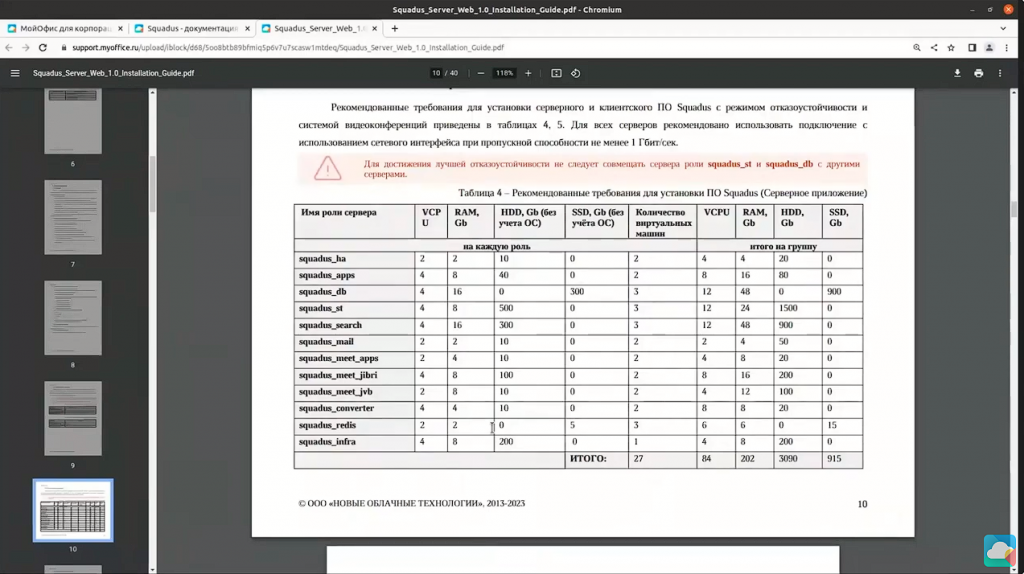This screenshot has height=574, width=1024.
Task: Close the Squadus - документация tab
Action: tap(248, 29)
